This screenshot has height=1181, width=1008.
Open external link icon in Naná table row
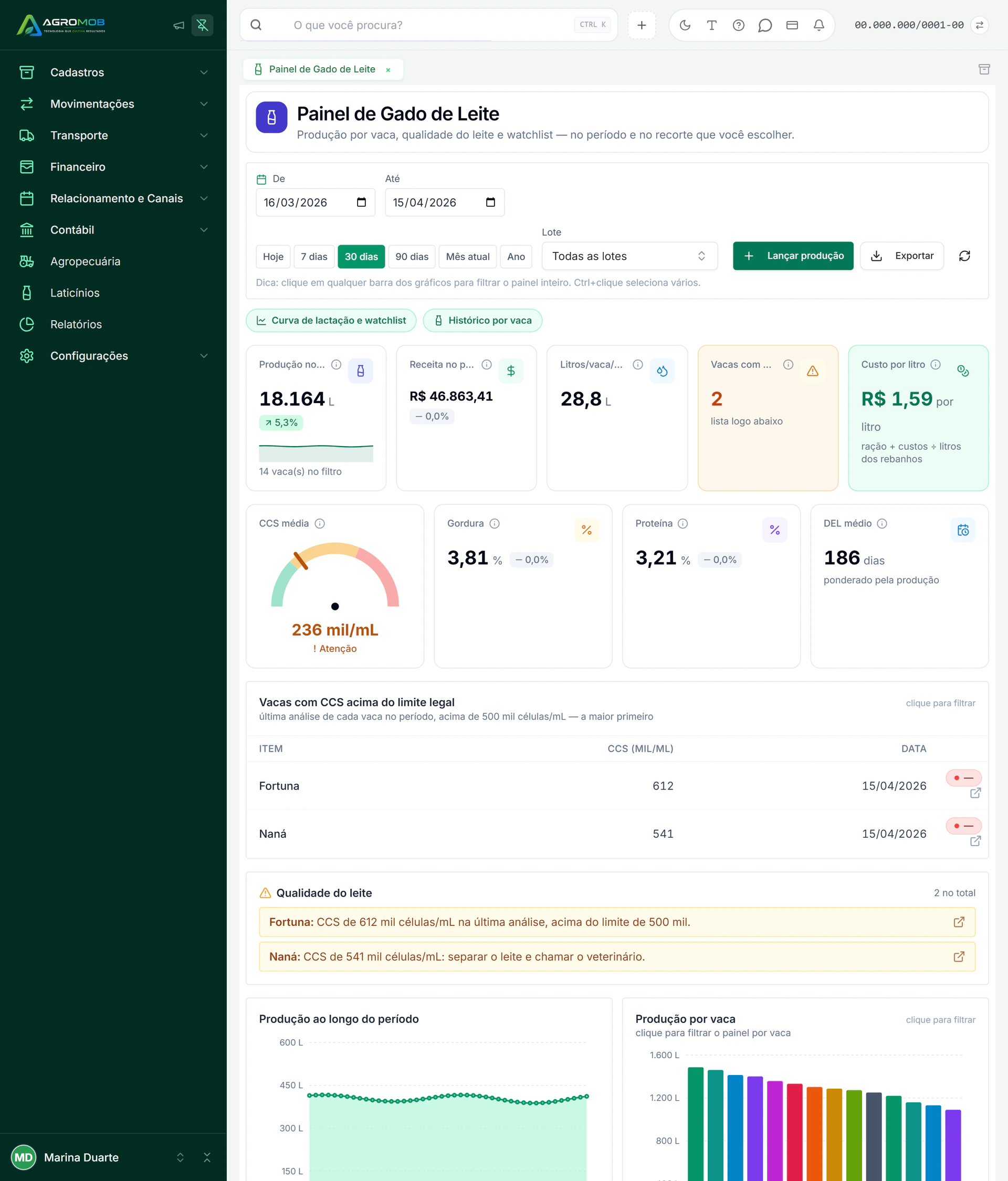(x=975, y=841)
